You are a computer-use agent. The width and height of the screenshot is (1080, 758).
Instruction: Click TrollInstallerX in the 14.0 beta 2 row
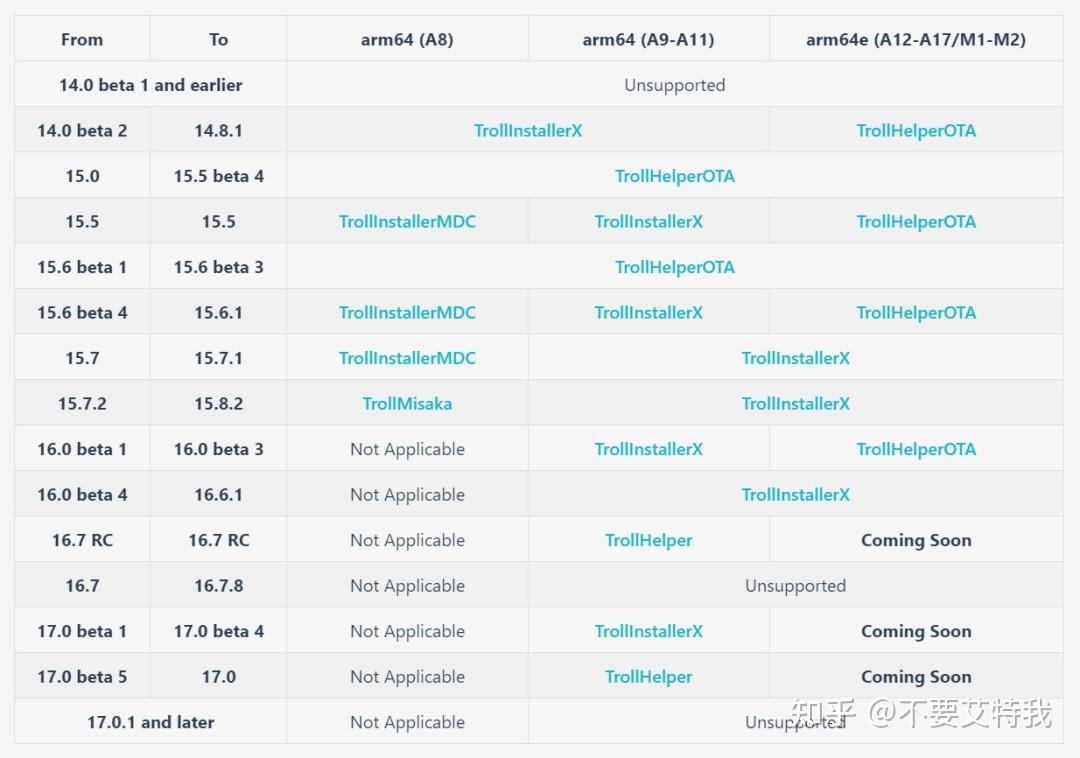click(528, 131)
